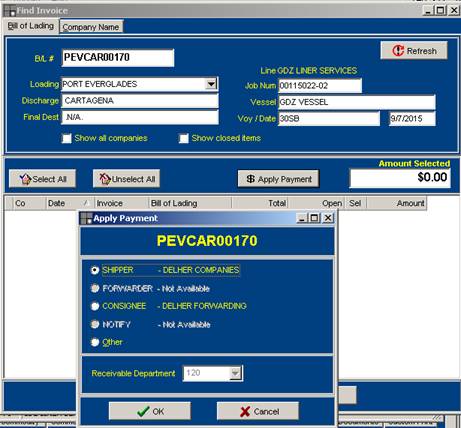This screenshot has width=461, height=428.
Task: Select the Other radio option
Action: (95, 342)
